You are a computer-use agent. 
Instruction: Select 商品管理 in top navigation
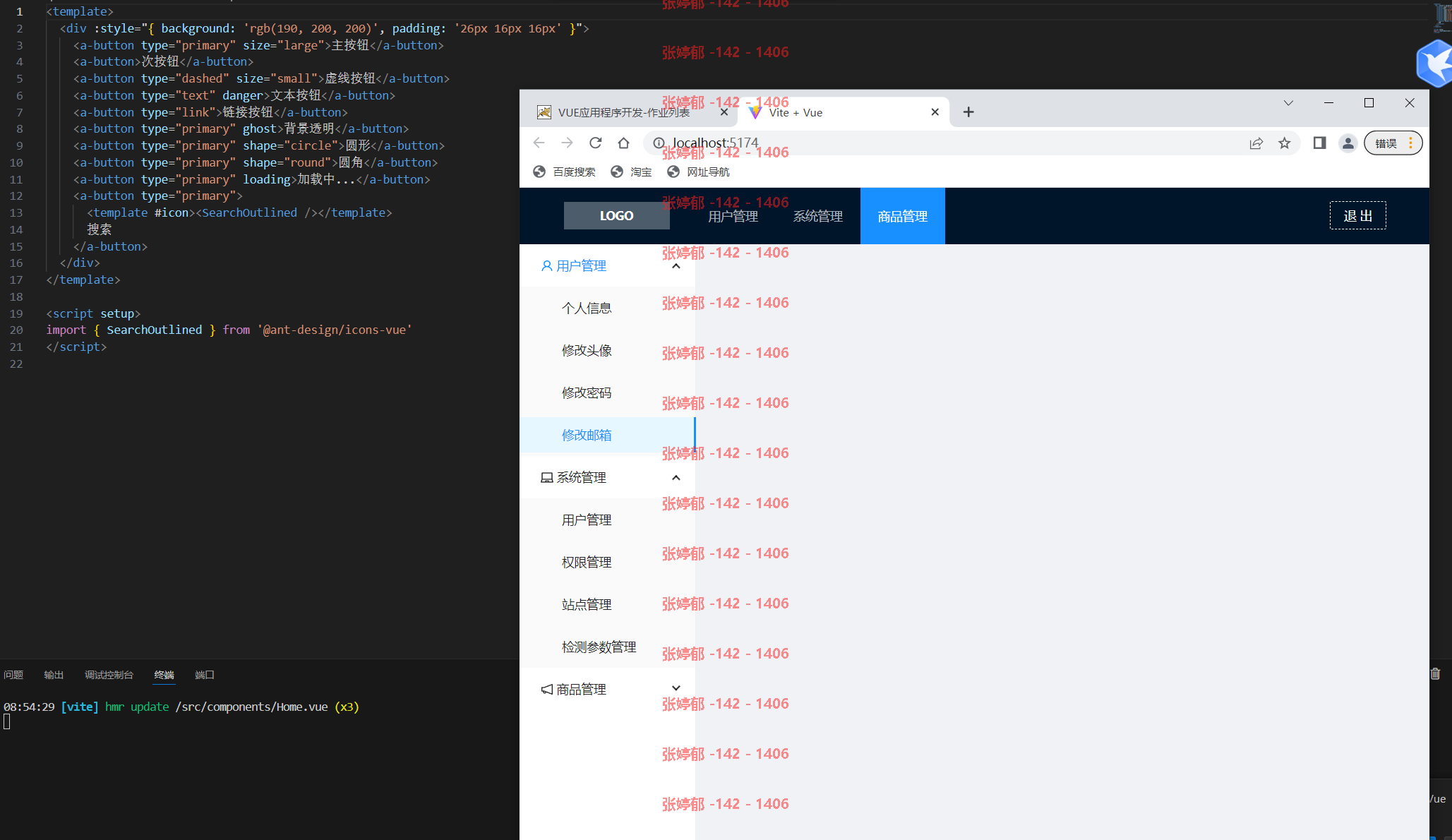(902, 216)
